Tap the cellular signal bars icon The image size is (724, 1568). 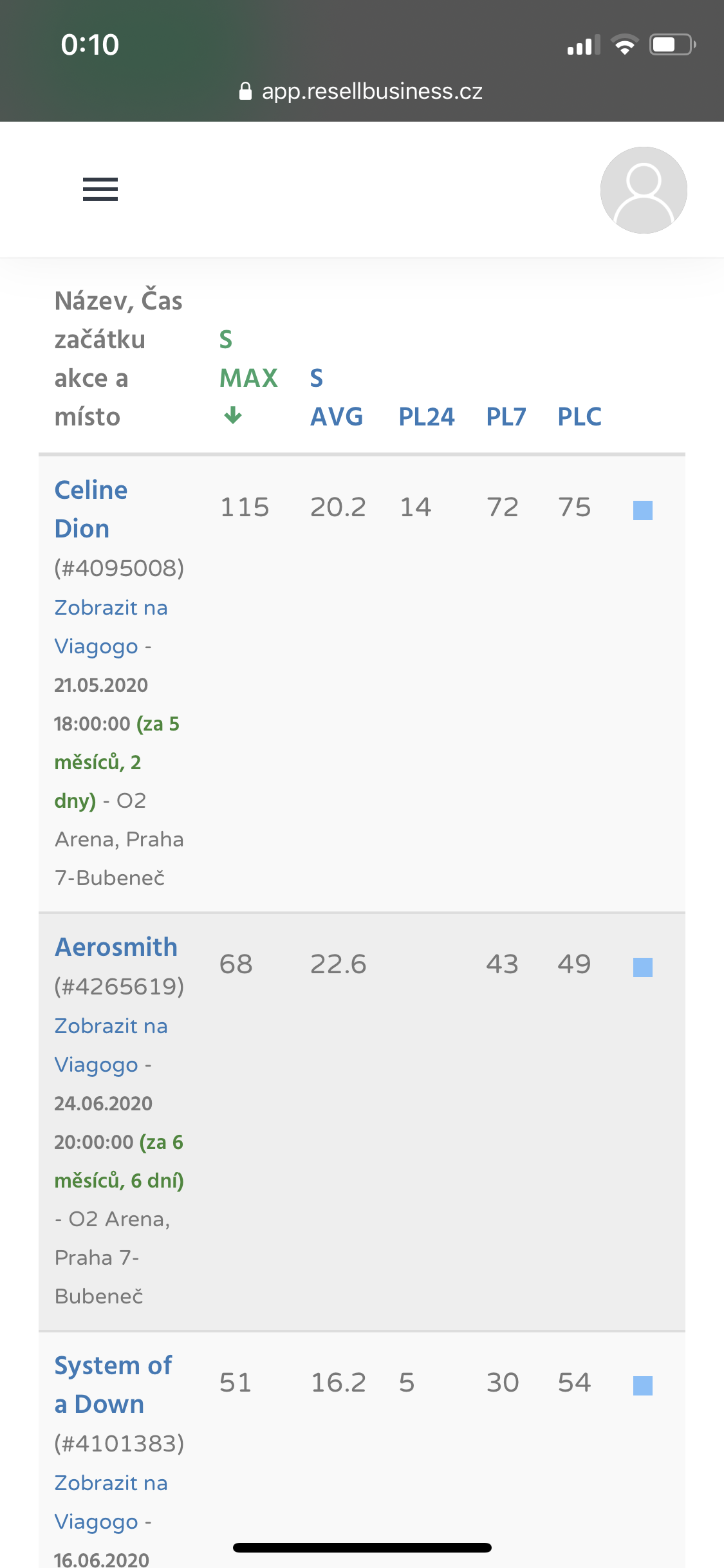(584, 45)
